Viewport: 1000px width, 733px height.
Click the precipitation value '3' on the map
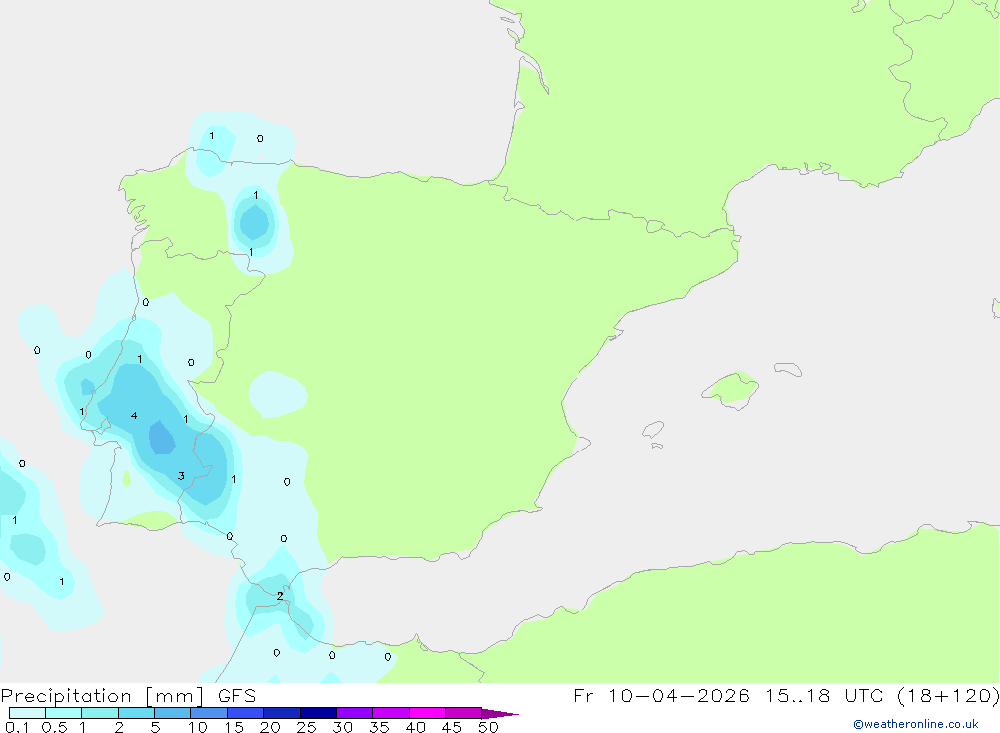(181, 476)
